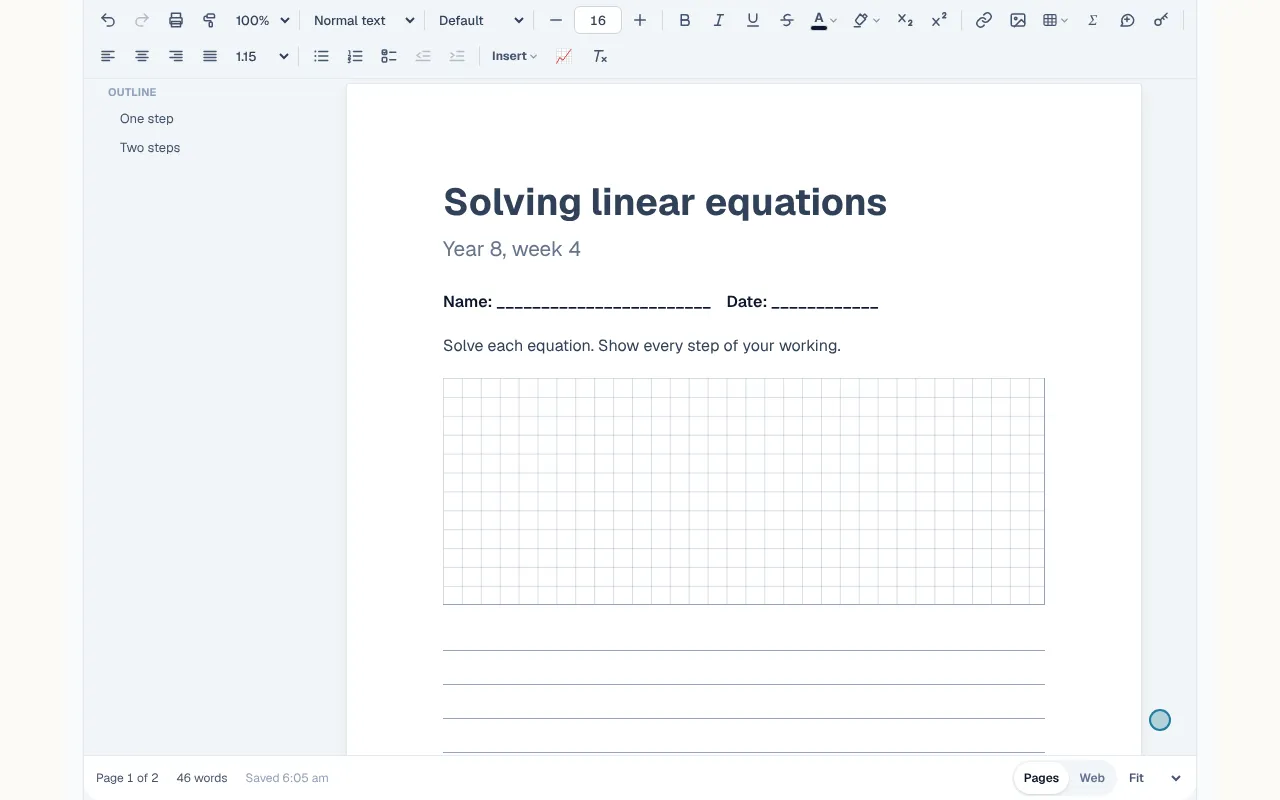Viewport: 1280px width, 800px height.
Task: Align text left
Action: click(x=108, y=56)
